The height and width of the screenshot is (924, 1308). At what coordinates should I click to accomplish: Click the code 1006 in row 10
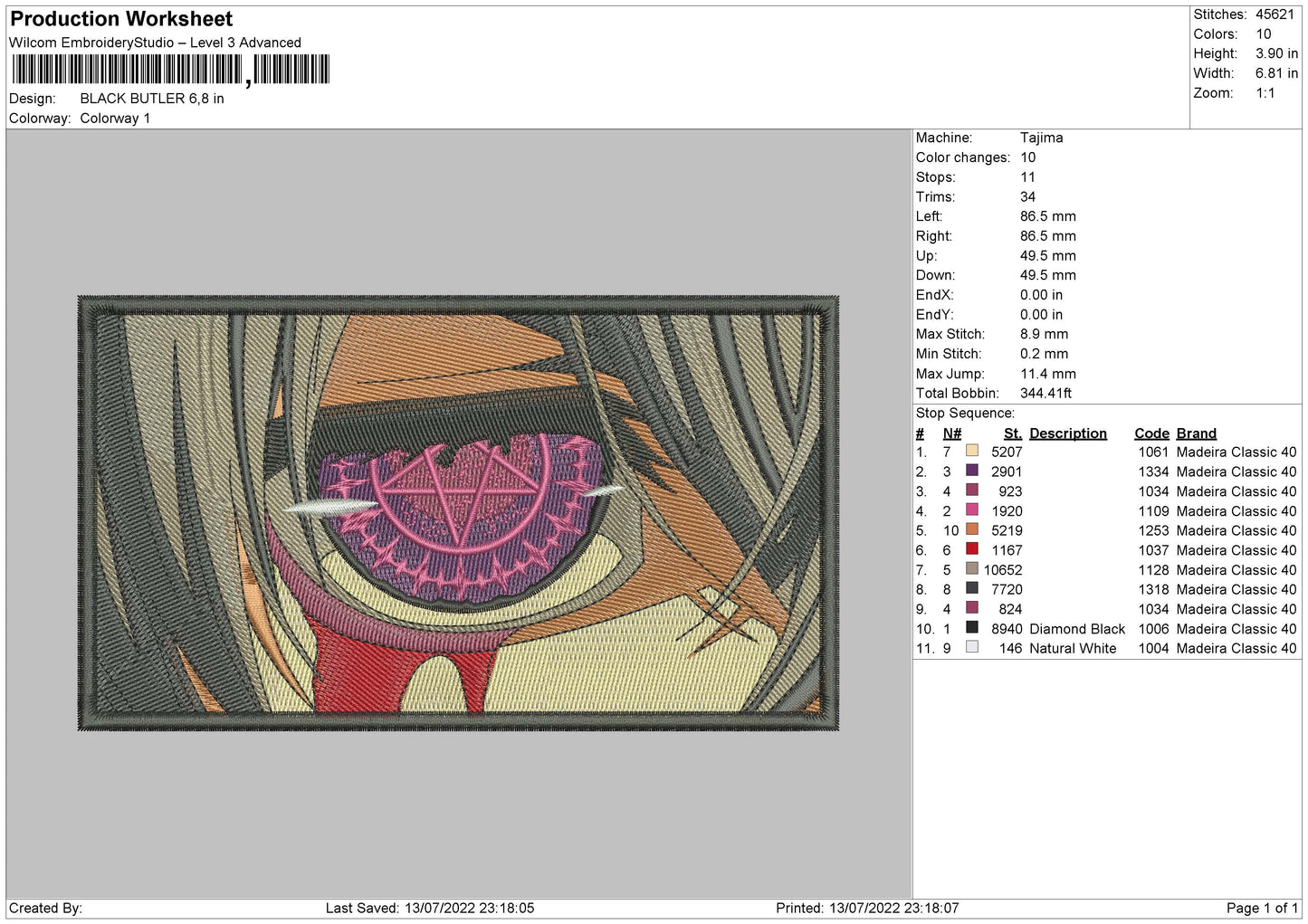tap(1153, 629)
